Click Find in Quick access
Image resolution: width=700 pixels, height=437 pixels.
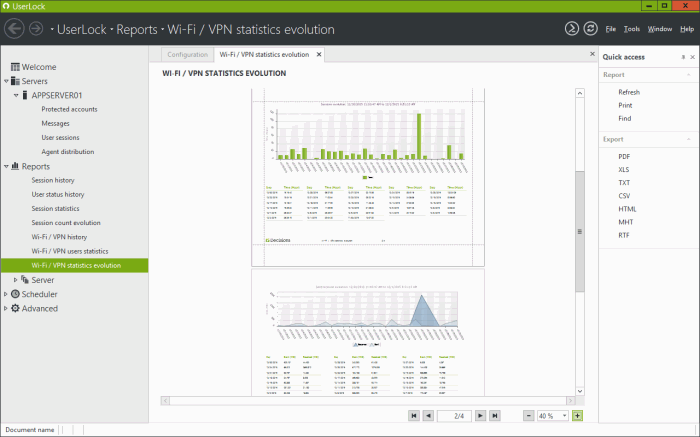coord(625,118)
